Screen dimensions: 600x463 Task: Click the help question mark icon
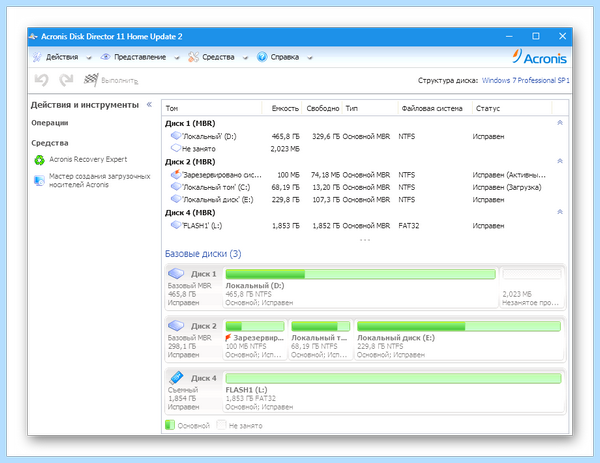point(262,57)
